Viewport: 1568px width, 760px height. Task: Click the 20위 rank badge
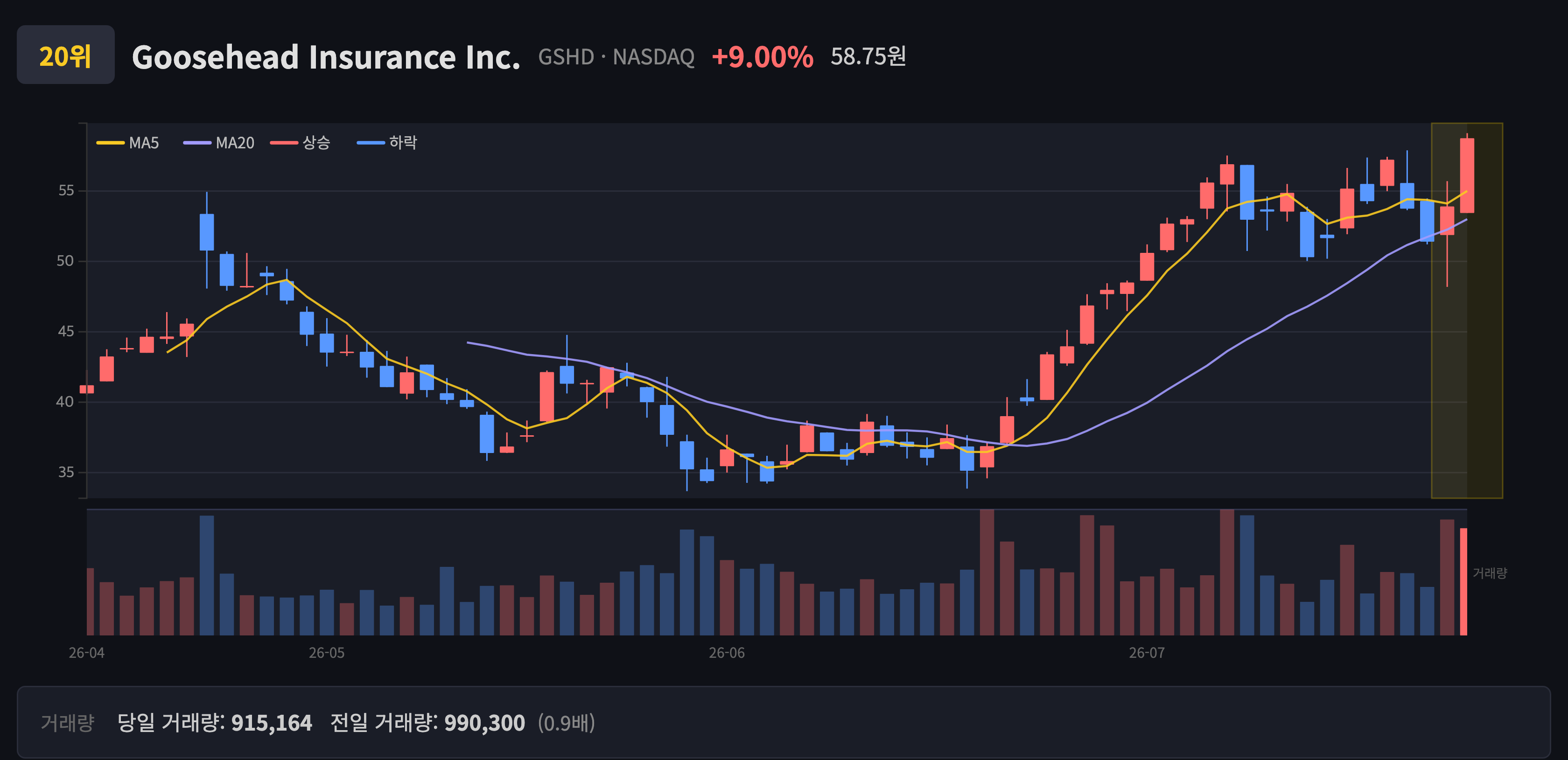[66, 55]
